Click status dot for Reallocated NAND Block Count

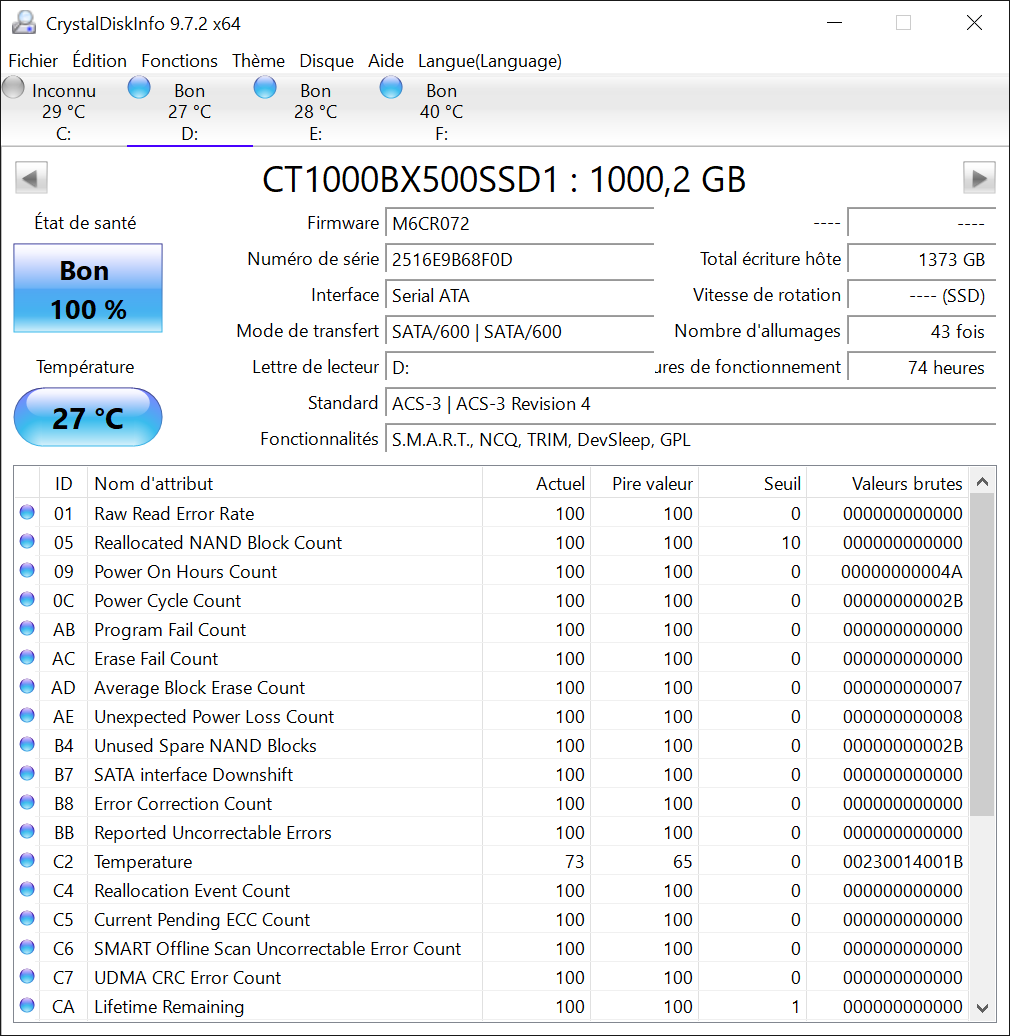[x=27, y=541]
